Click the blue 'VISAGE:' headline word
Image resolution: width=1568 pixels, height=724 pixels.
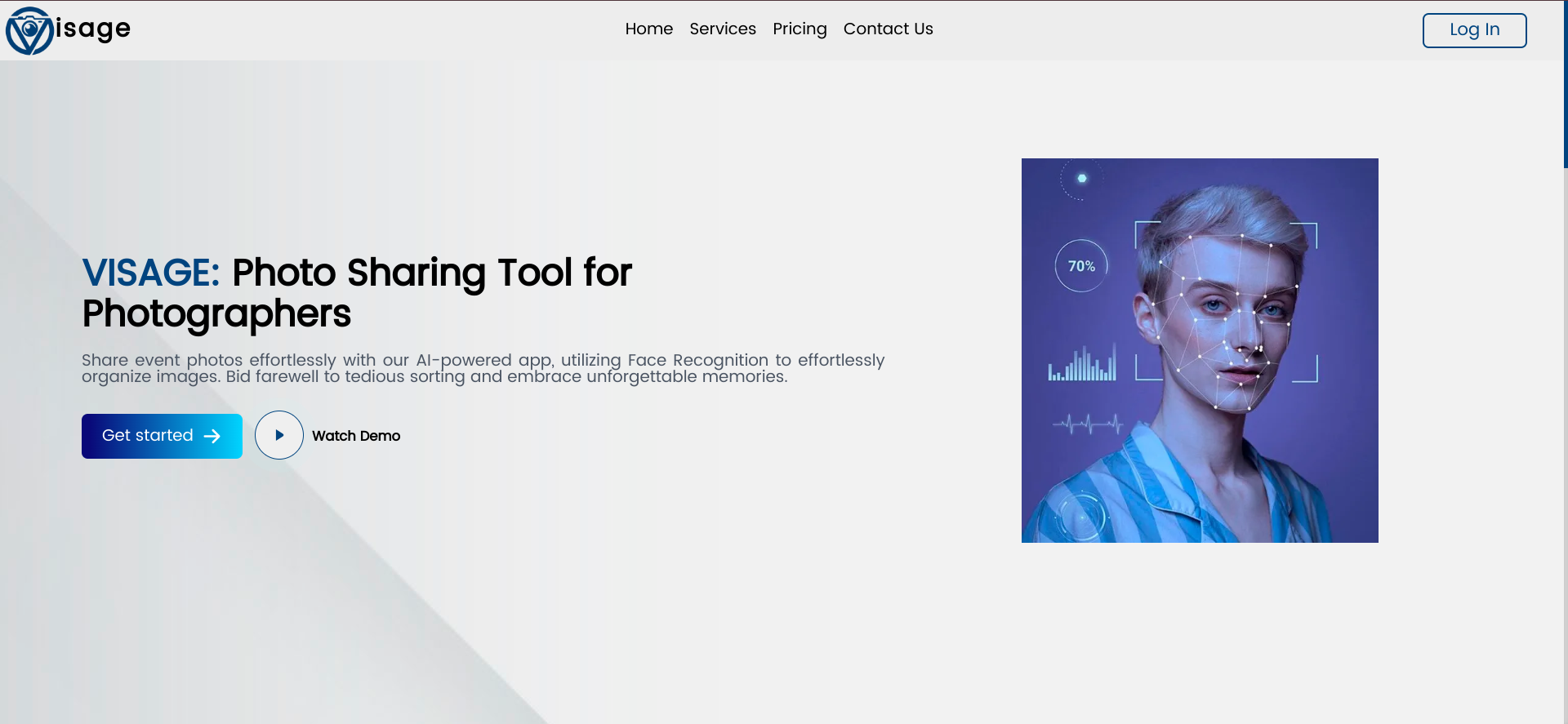[150, 273]
